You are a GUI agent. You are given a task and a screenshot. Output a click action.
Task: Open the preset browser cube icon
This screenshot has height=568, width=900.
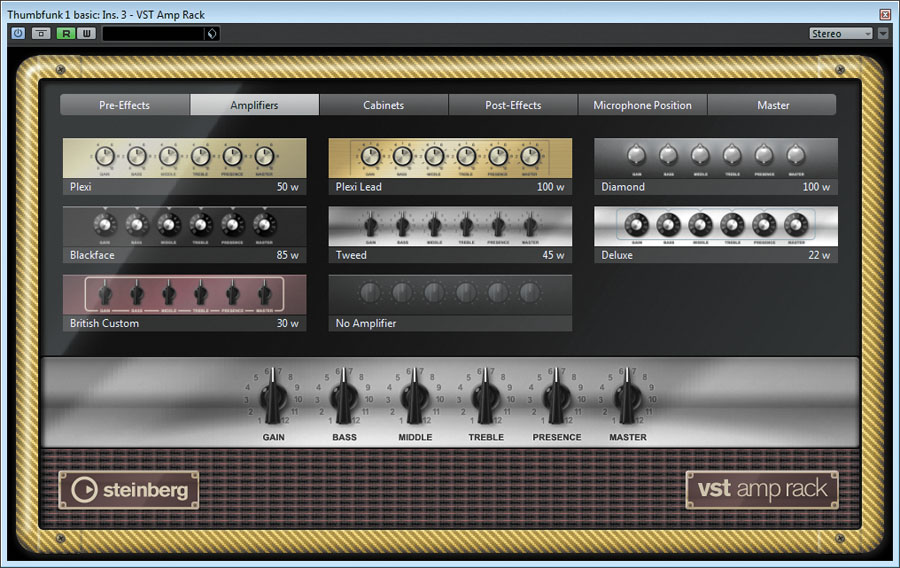coord(211,34)
